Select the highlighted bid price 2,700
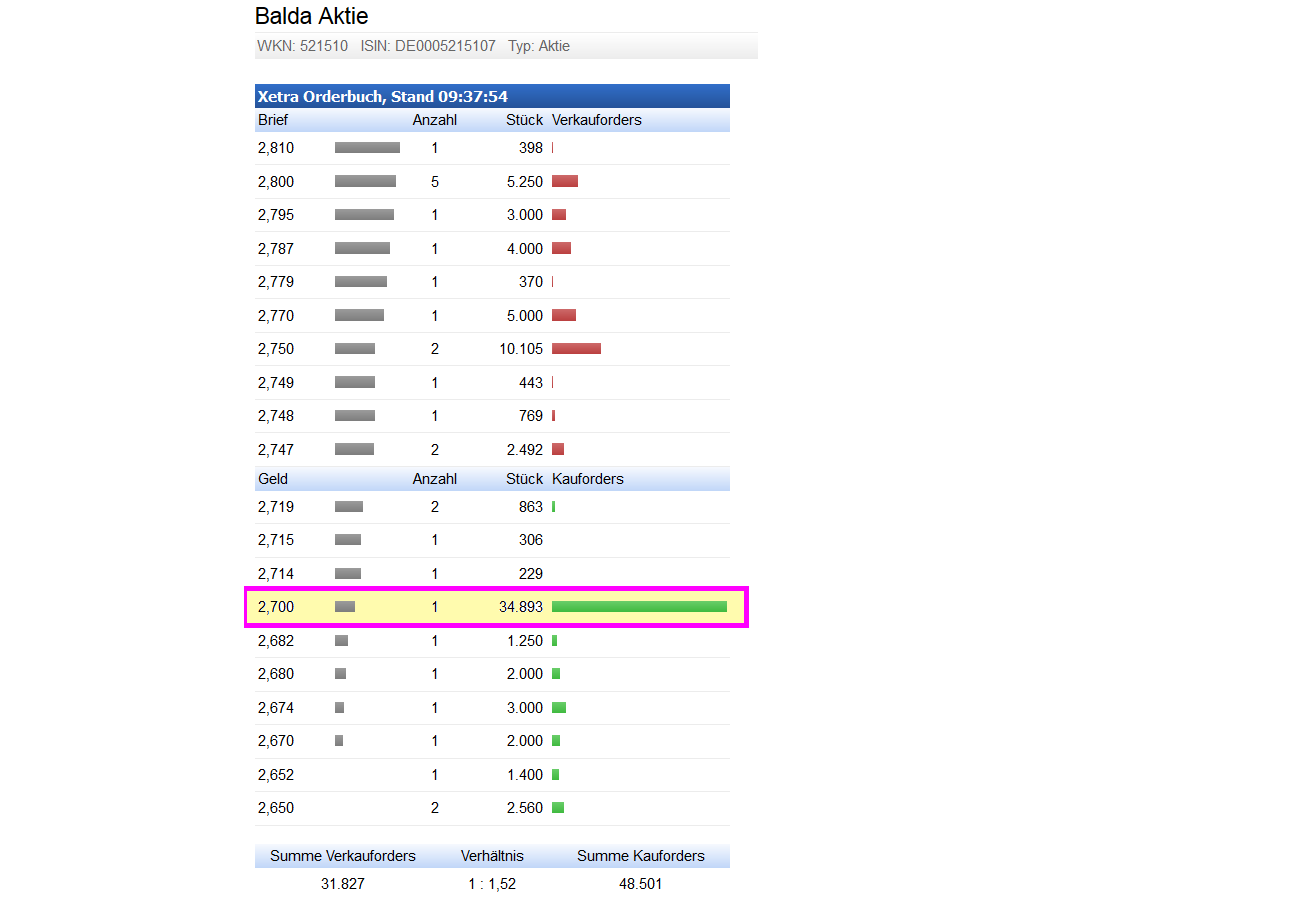This screenshot has height=900, width=1292. click(276, 607)
